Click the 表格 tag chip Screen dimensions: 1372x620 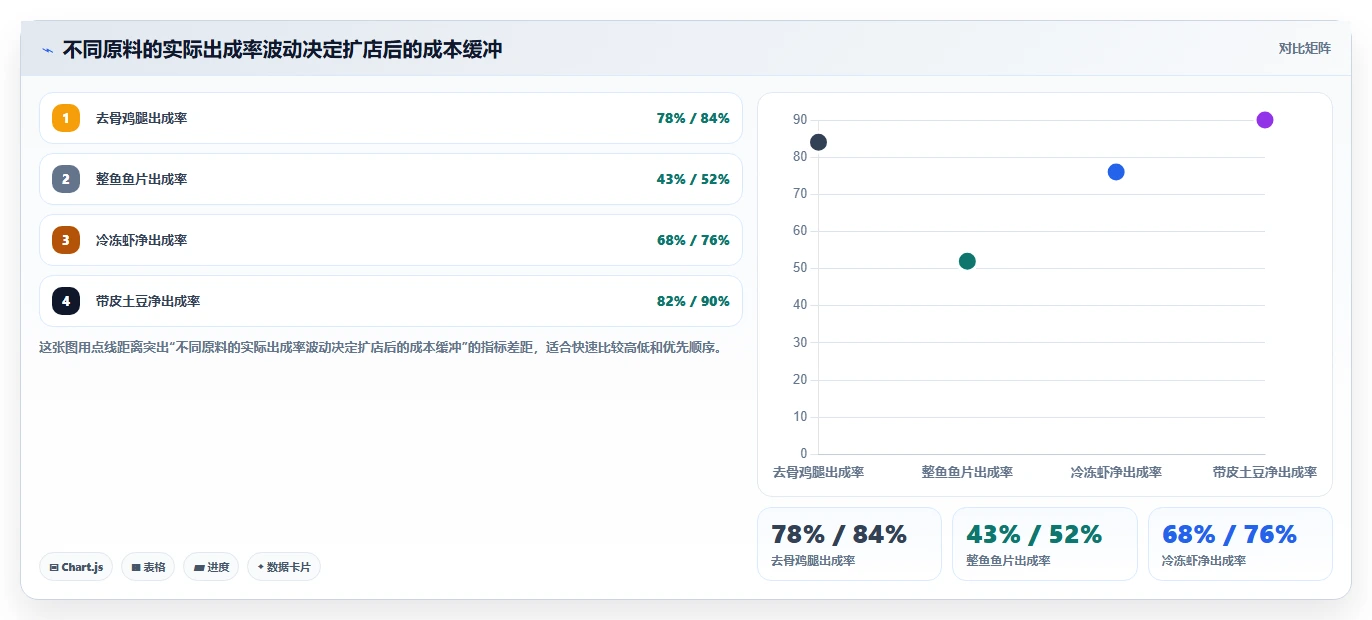tap(148, 567)
